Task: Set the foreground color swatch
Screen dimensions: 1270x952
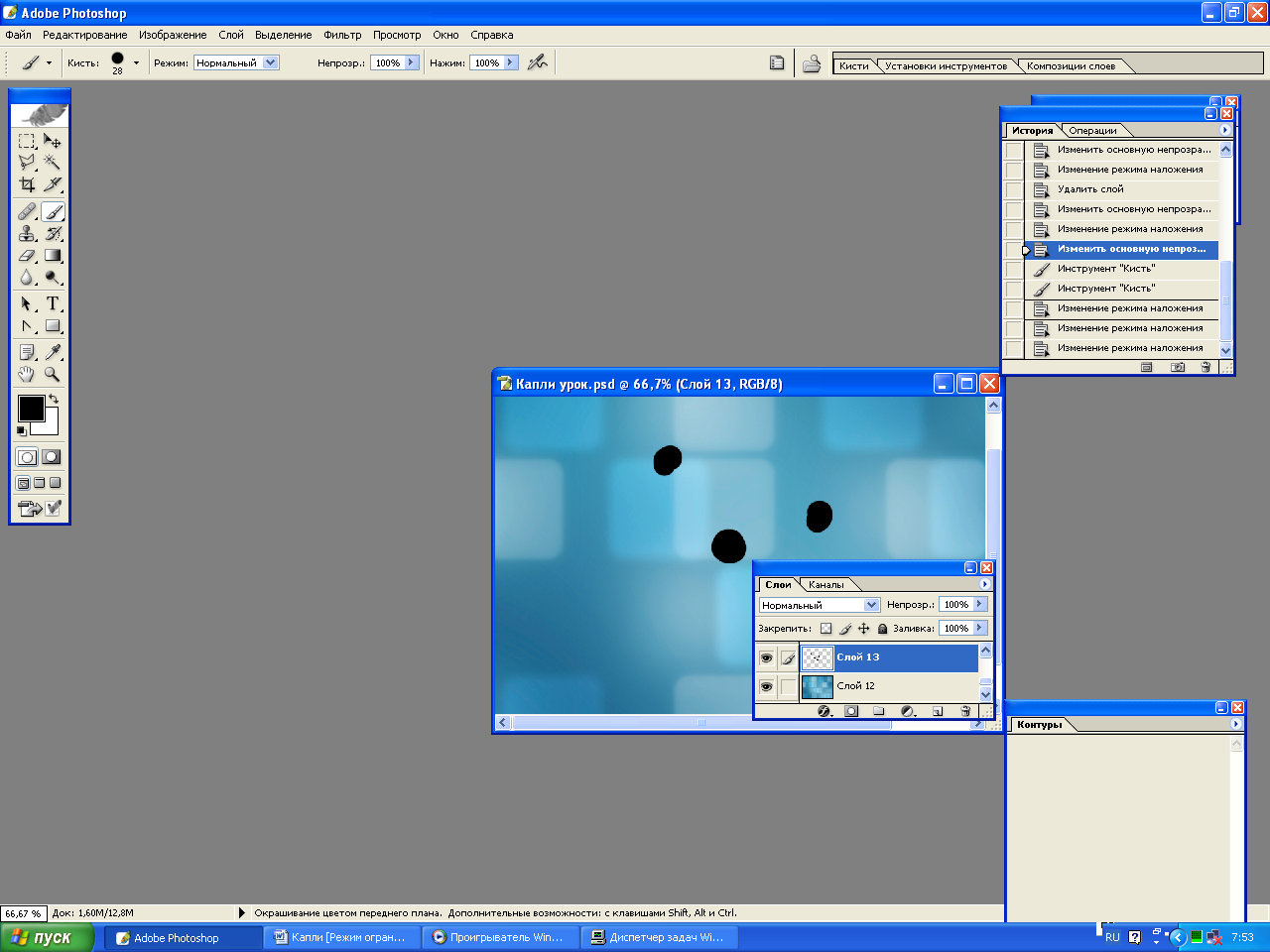Action: [x=31, y=408]
